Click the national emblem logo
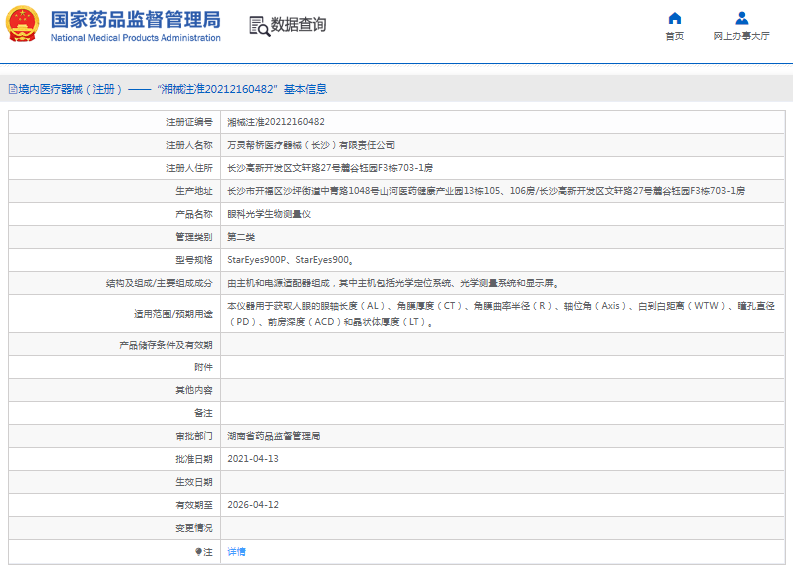 (24, 24)
